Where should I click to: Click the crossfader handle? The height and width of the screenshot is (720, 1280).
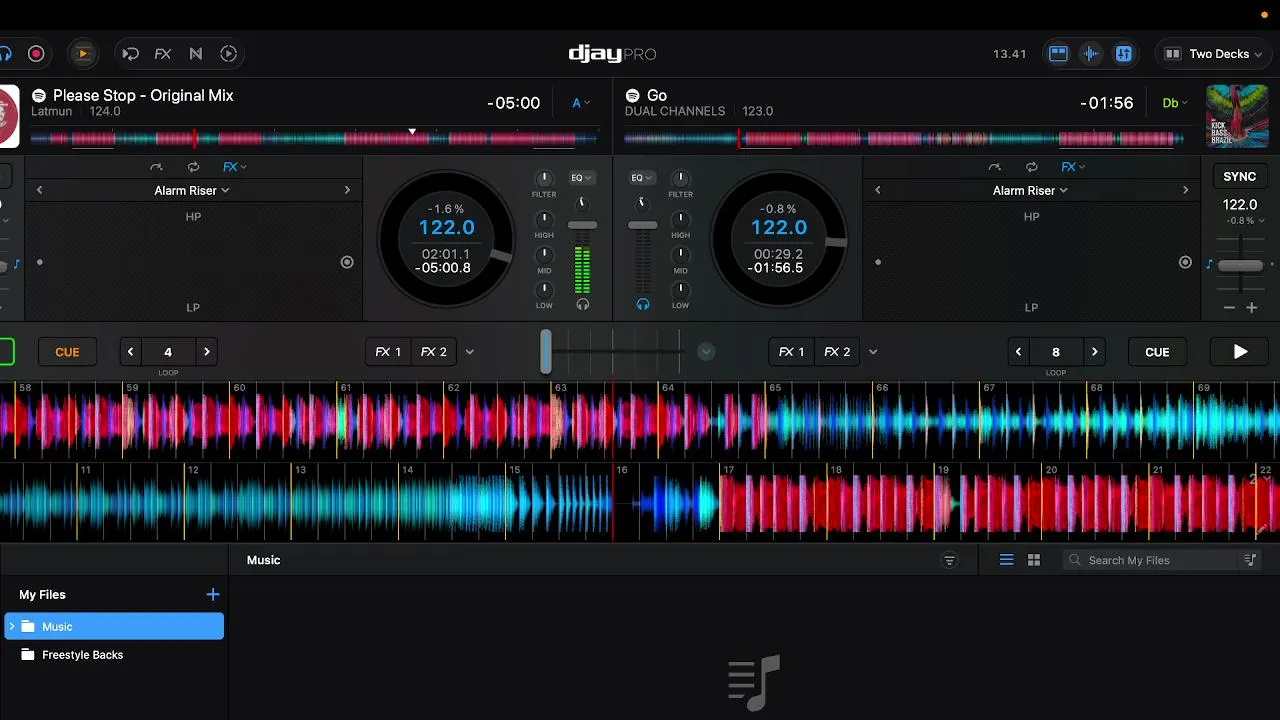546,352
